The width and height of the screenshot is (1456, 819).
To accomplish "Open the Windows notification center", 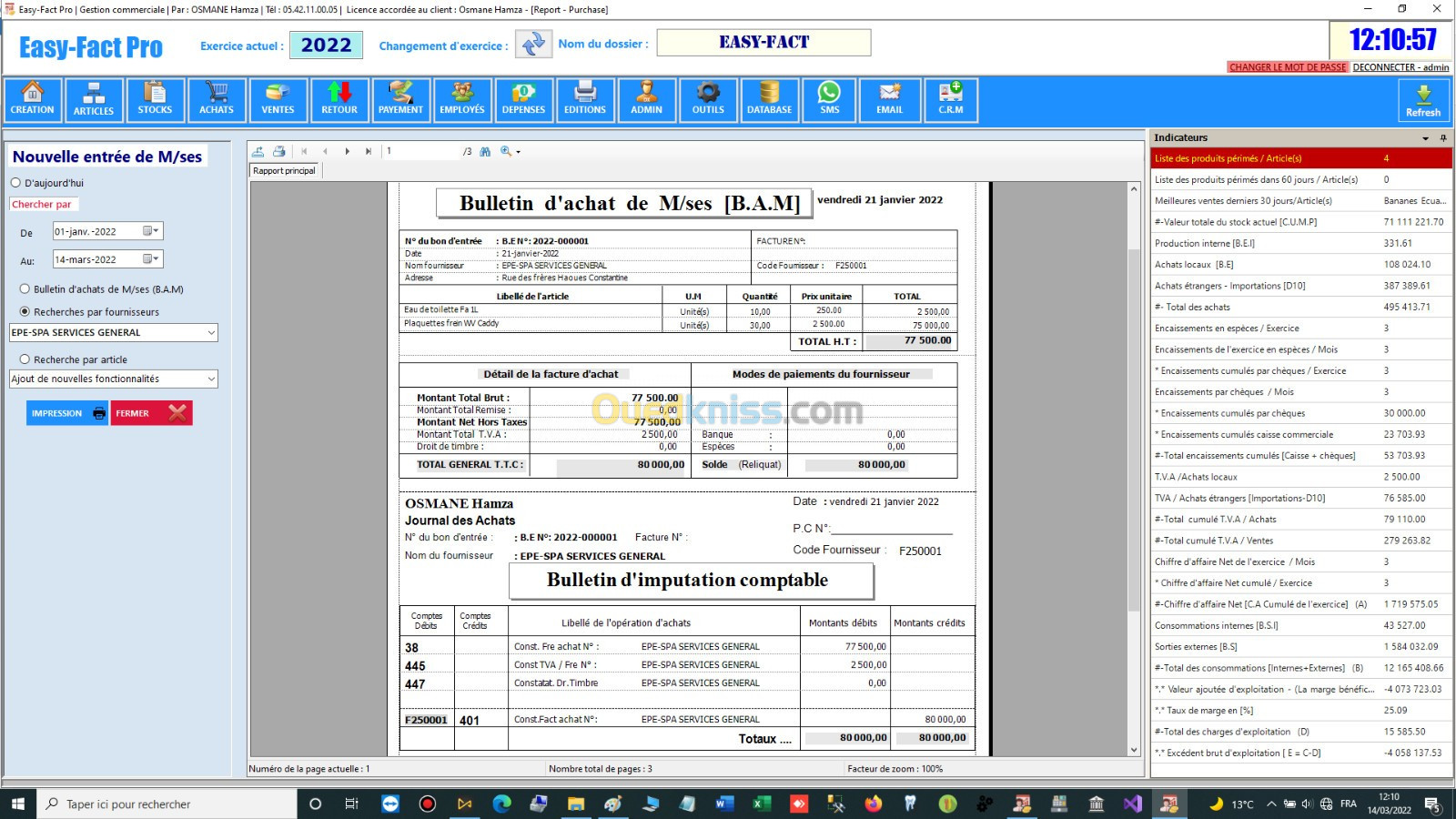I will pyautogui.click(x=1432, y=804).
